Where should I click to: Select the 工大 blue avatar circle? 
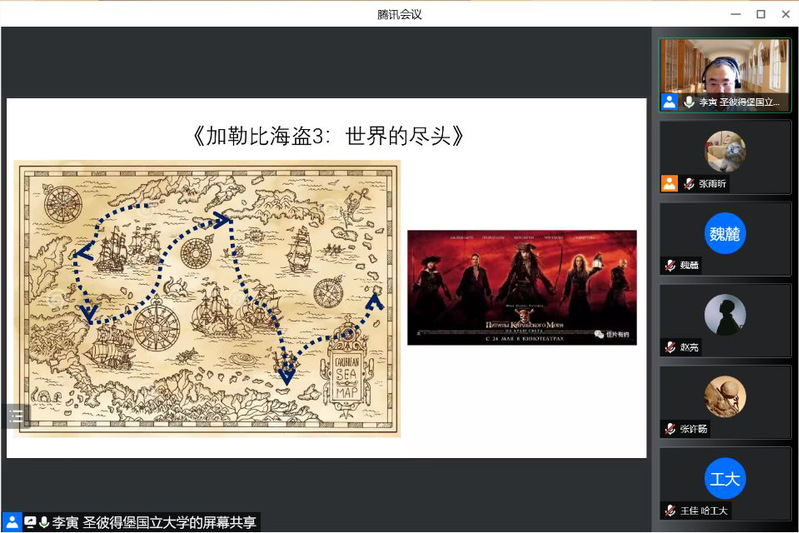(725, 478)
